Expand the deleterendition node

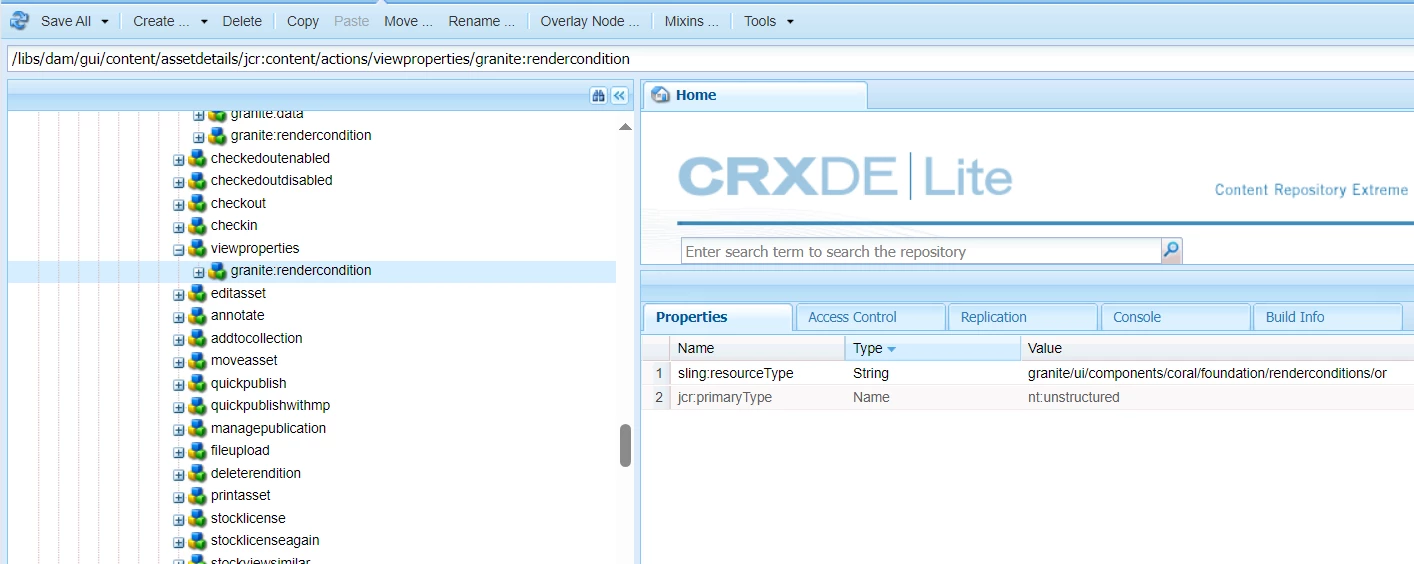(x=178, y=474)
